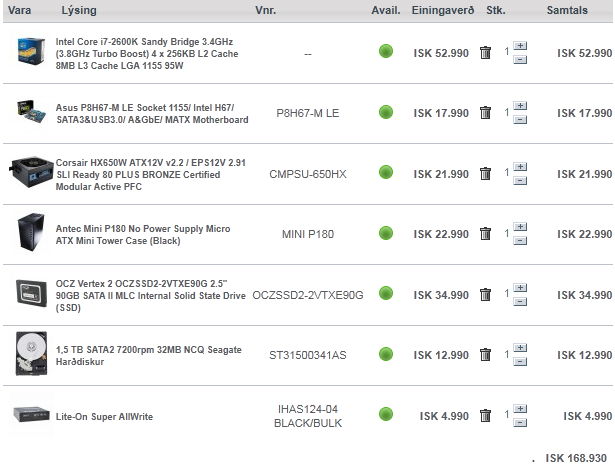Remove the Seagate 1,5 TB hard drive
The width and height of the screenshot is (615, 470).
(x=485, y=355)
